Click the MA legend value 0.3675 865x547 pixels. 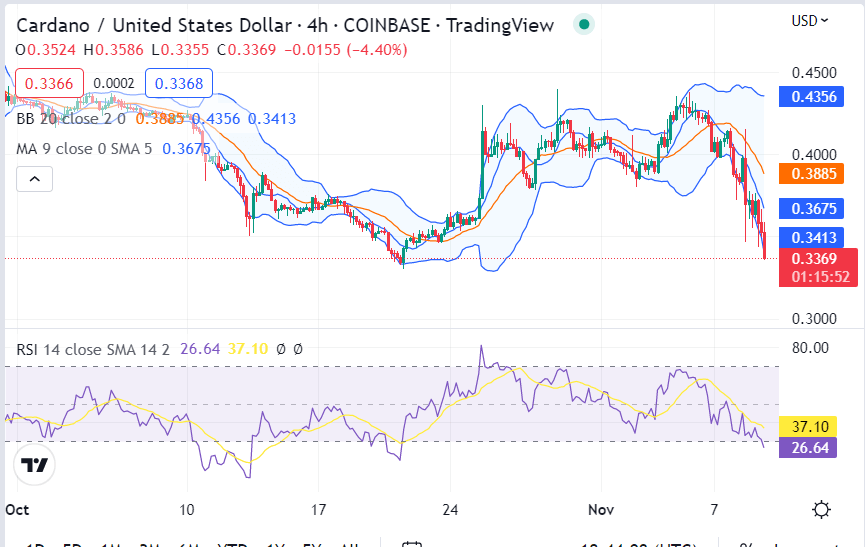(x=186, y=149)
